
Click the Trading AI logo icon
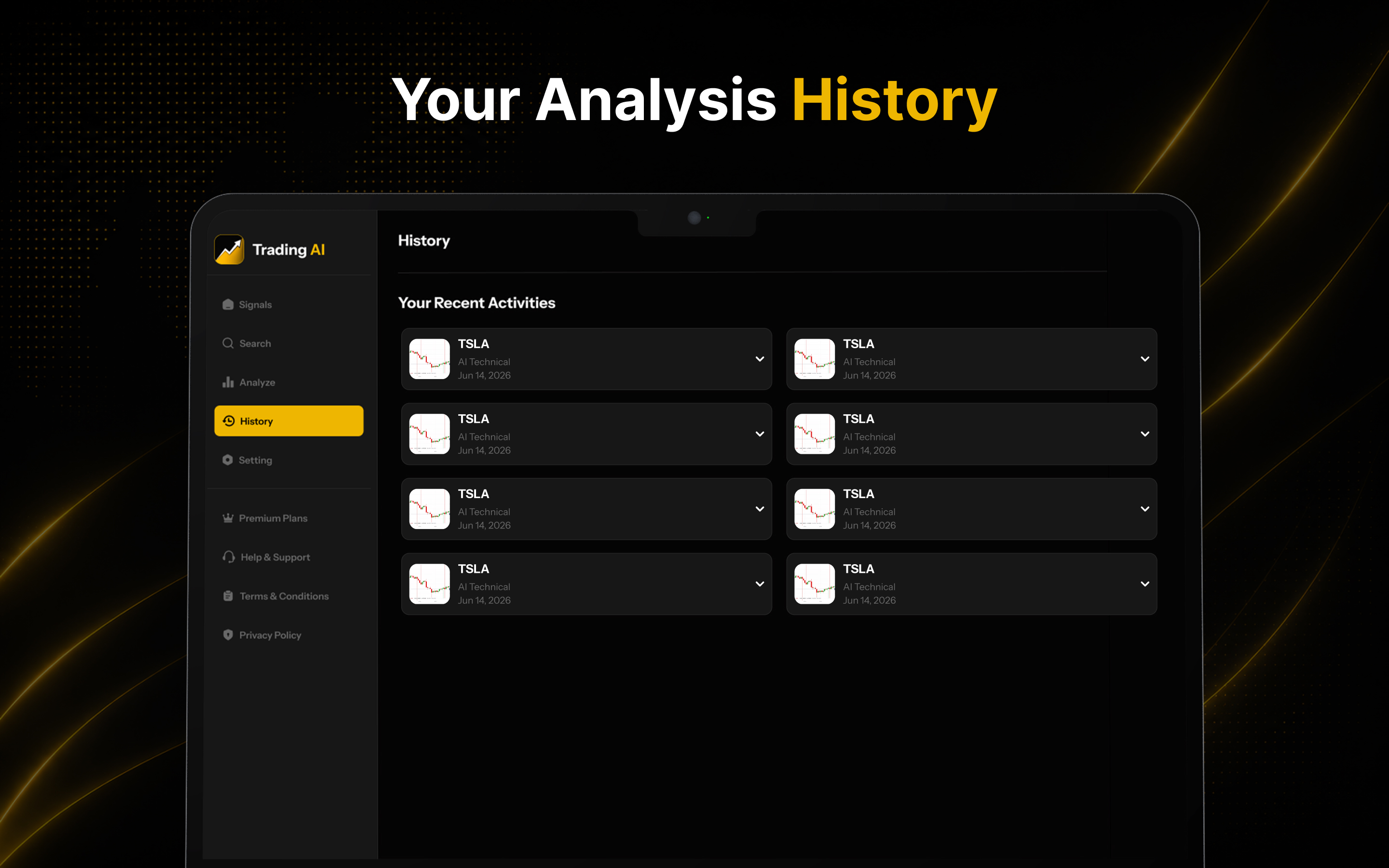(x=229, y=249)
